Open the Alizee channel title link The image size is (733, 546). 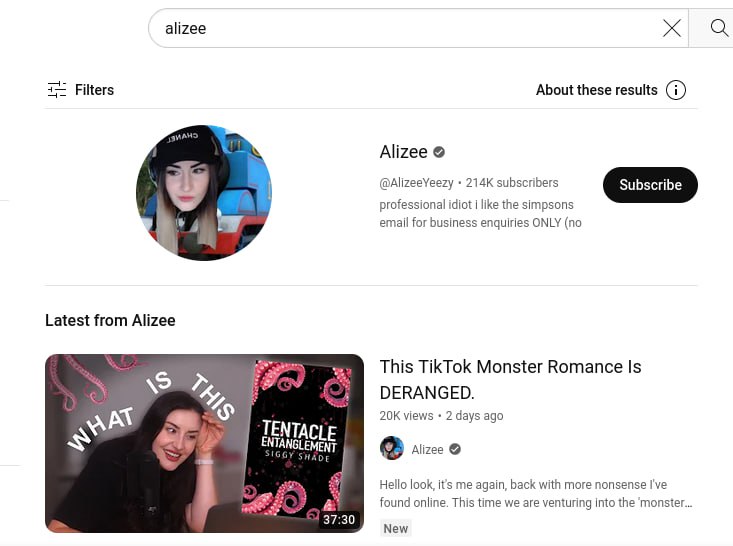point(403,152)
